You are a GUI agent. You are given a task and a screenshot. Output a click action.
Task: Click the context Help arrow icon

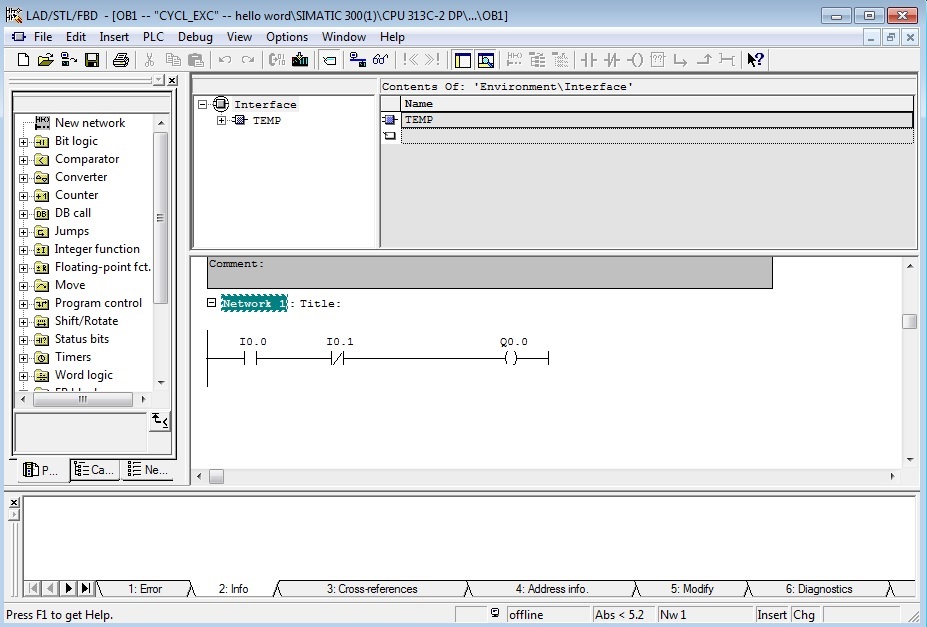point(755,60)
